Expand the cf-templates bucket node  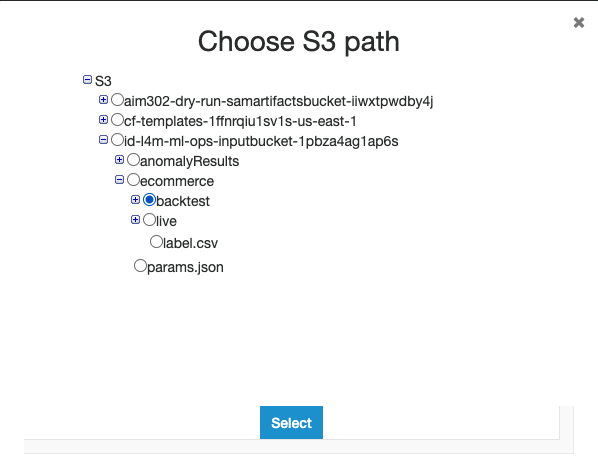(x=103, y=120)
